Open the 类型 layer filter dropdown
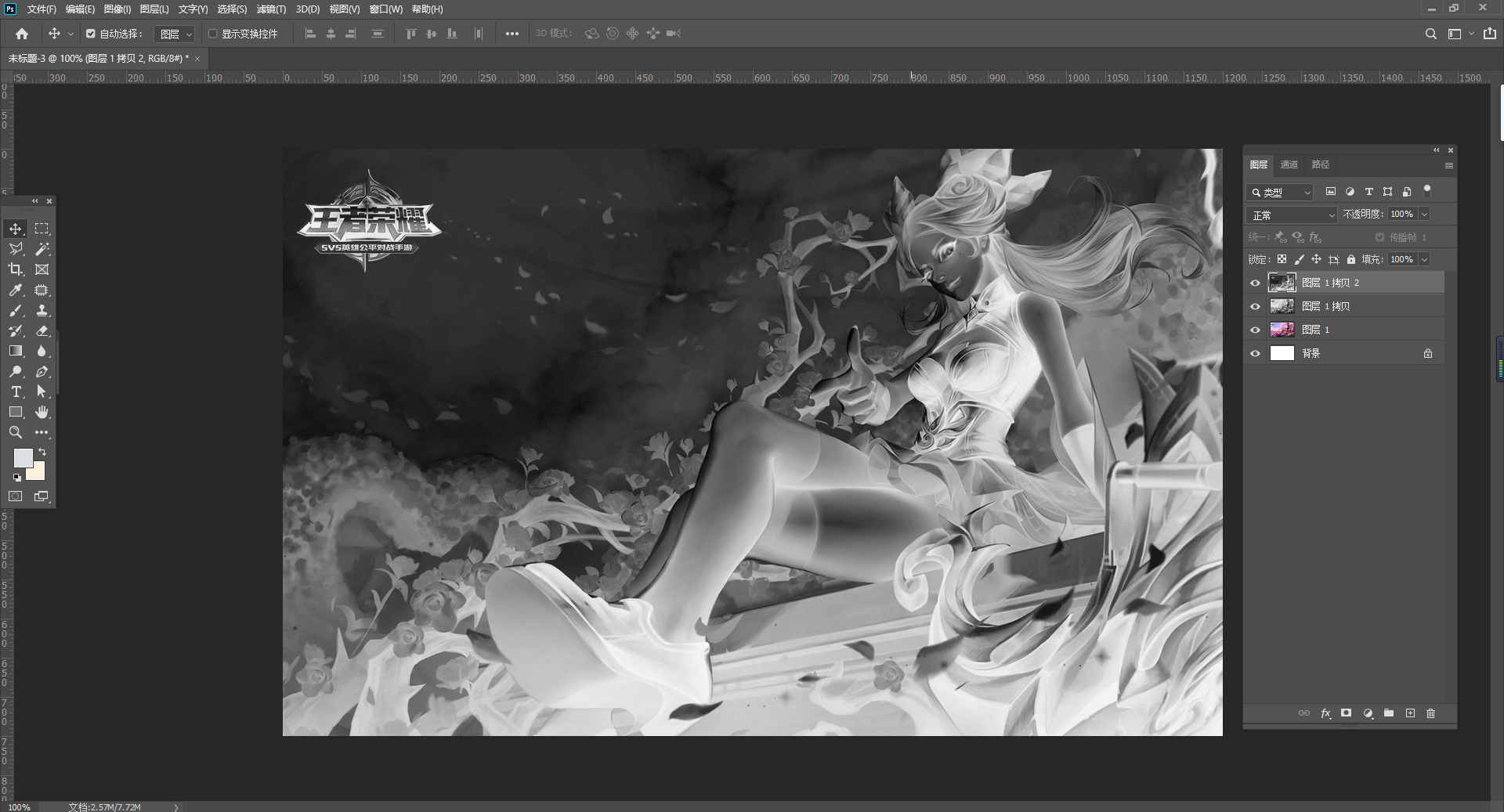 pos(1281,192)
